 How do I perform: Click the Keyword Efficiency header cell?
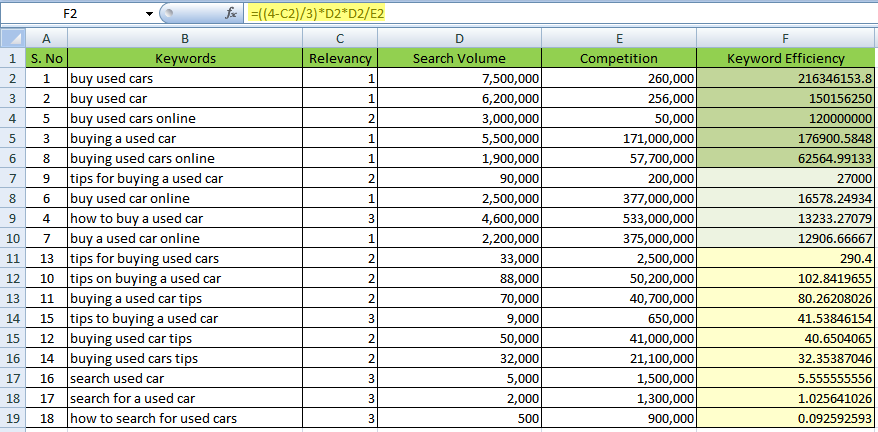tap(786, 58)
